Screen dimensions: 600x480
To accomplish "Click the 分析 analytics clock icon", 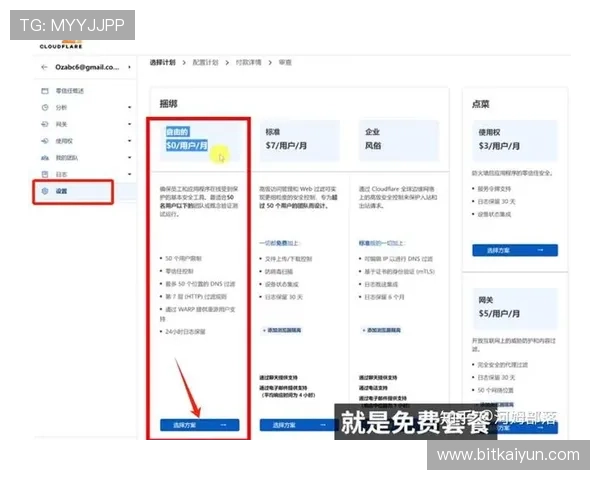I will click(45, 108).
